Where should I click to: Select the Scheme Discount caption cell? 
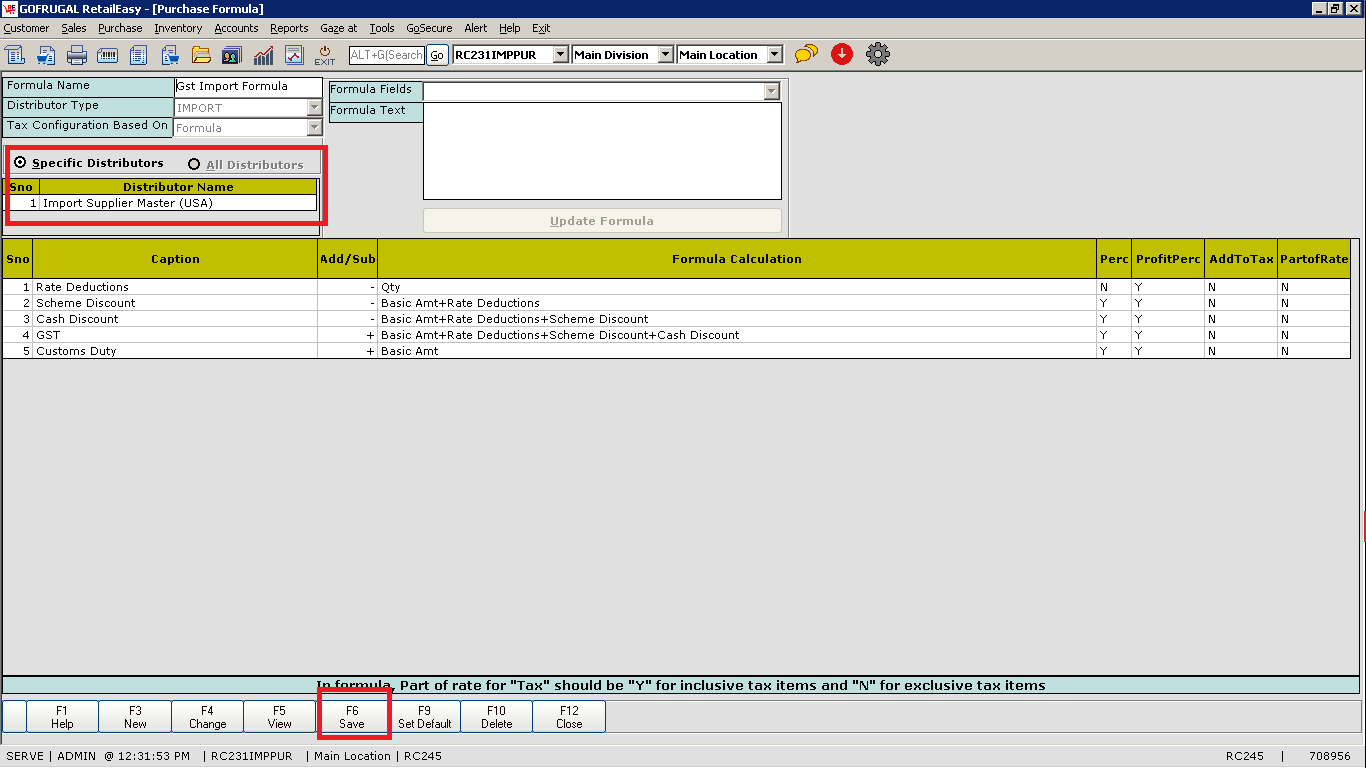[x=175, y=303]
